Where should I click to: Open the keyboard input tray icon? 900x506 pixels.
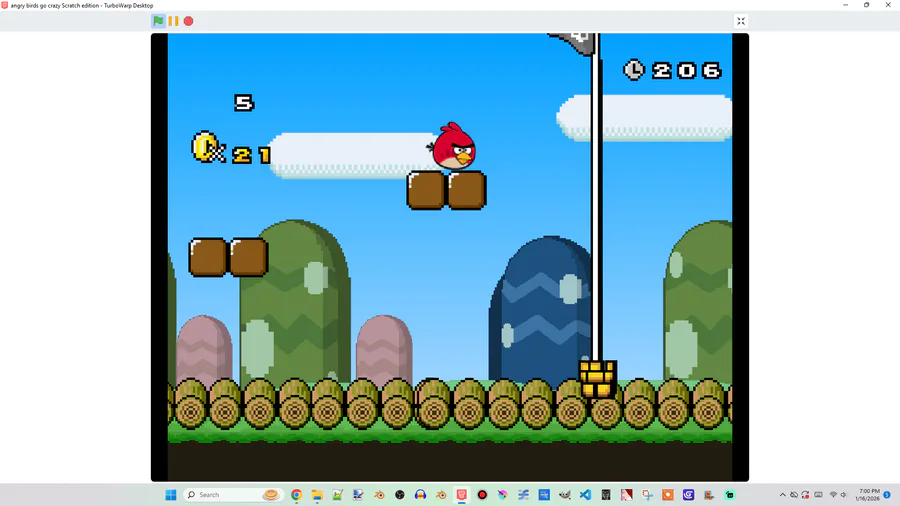pos(818,495)
